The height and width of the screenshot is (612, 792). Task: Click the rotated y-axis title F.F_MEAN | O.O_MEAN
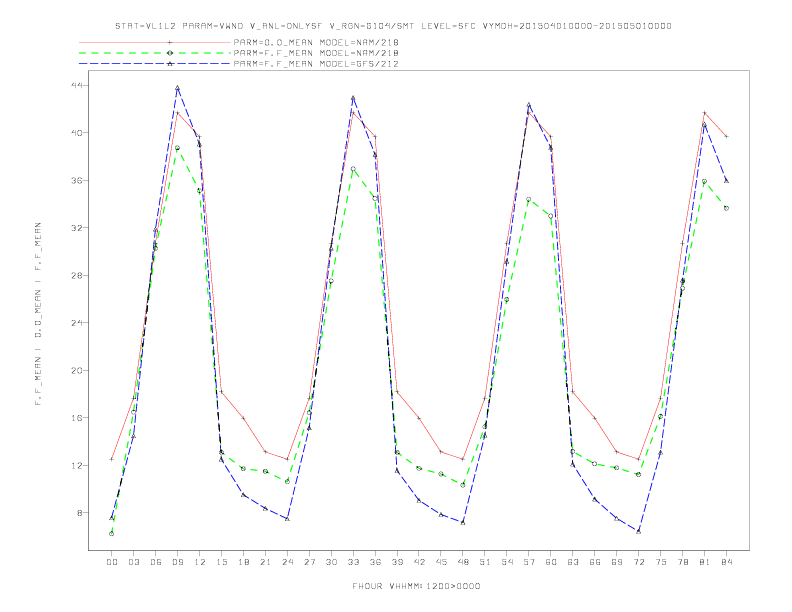[x=38, y=314]
